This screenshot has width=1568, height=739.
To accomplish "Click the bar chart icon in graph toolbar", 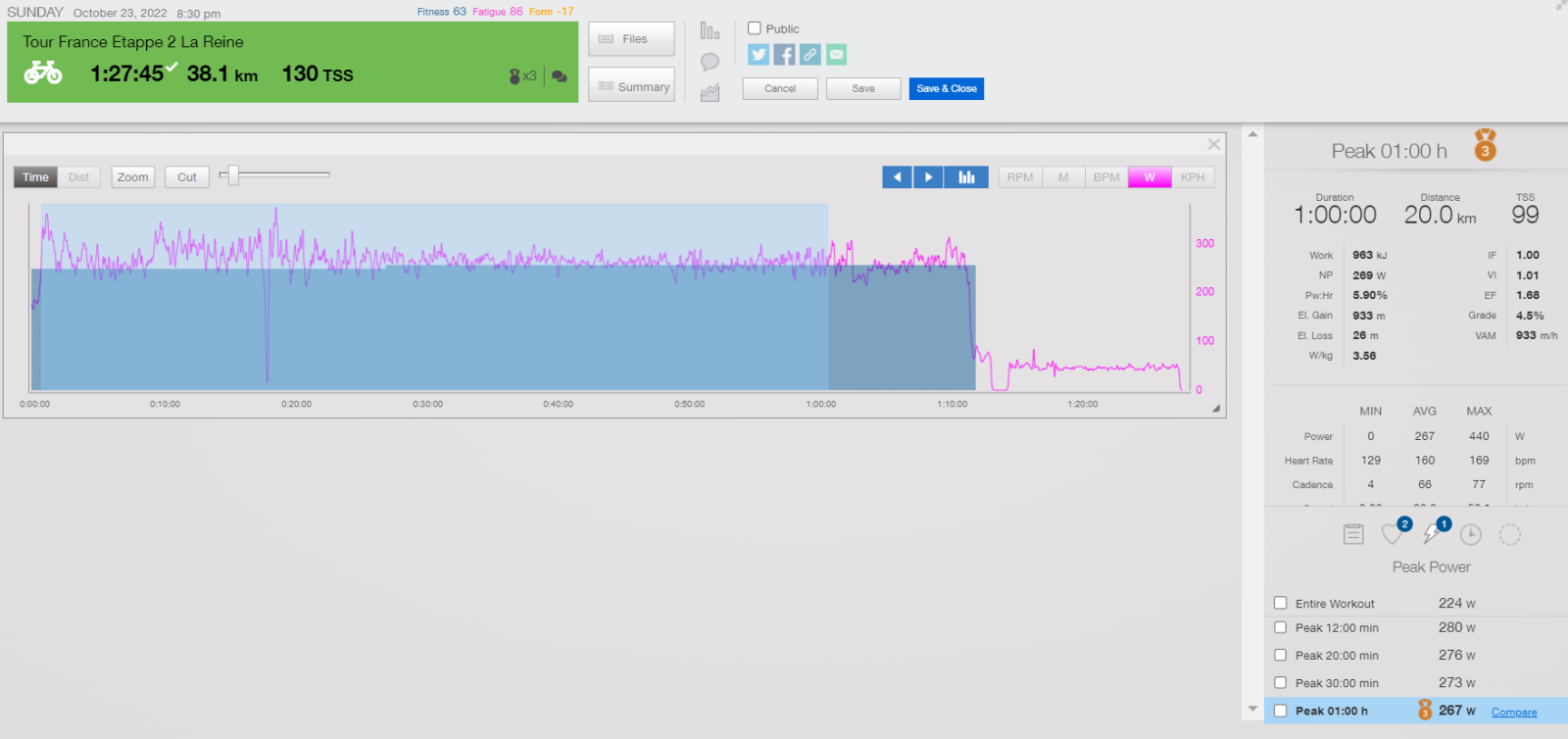I will click(x=966, y=177).
